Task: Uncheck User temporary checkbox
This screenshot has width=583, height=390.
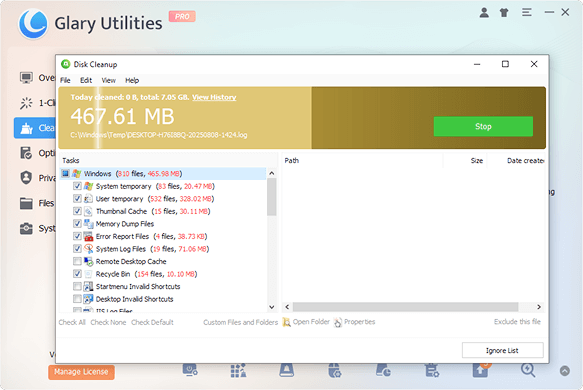Action: click(77, 199)
